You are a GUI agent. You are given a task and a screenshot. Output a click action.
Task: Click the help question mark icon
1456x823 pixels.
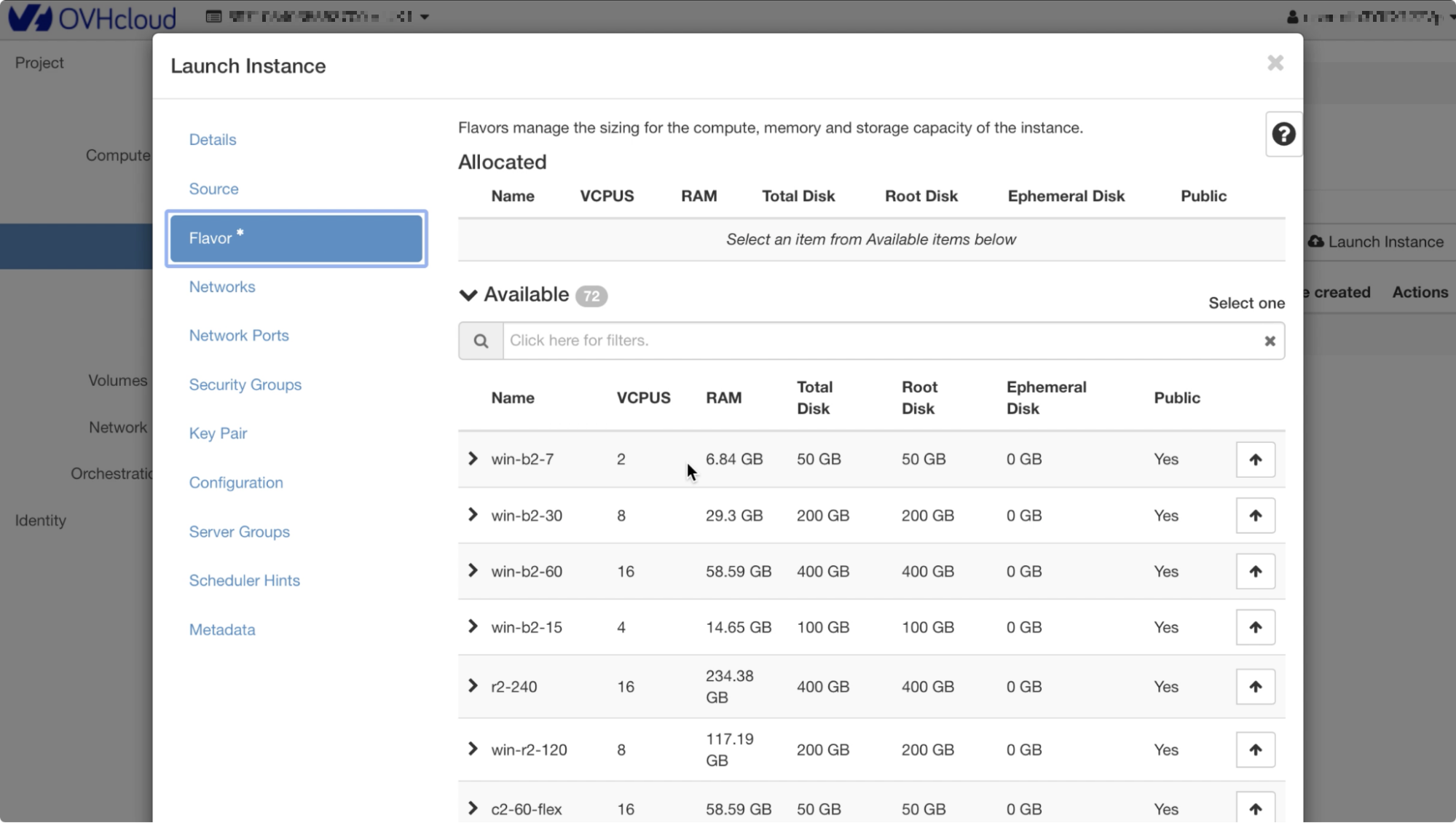[1283, 135]
